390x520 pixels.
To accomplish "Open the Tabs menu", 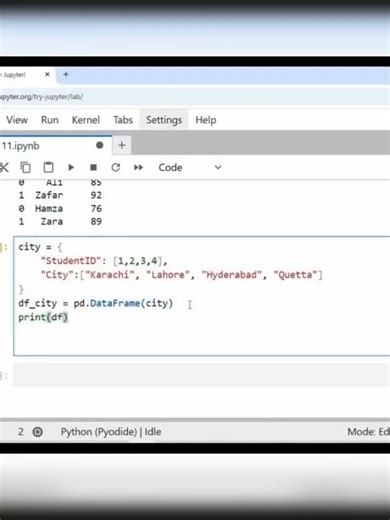I will tap(123, 120).
